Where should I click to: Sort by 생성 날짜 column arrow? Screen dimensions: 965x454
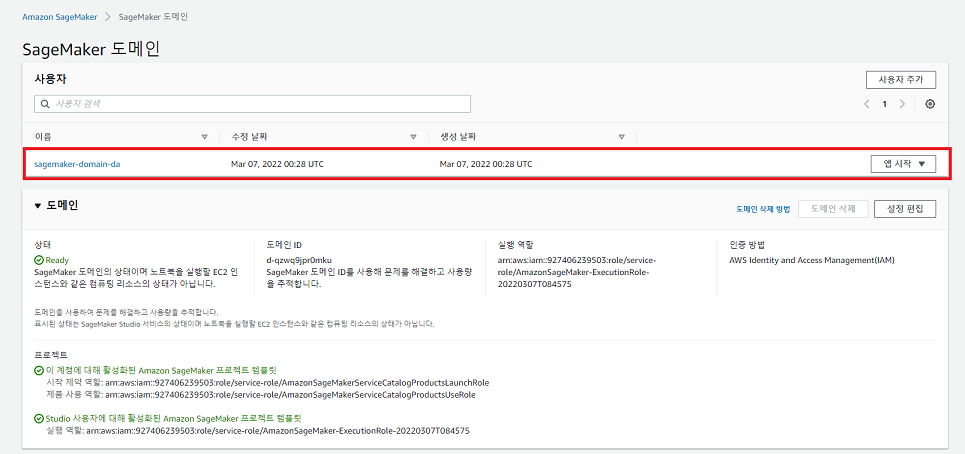click(x=622, y=137)
